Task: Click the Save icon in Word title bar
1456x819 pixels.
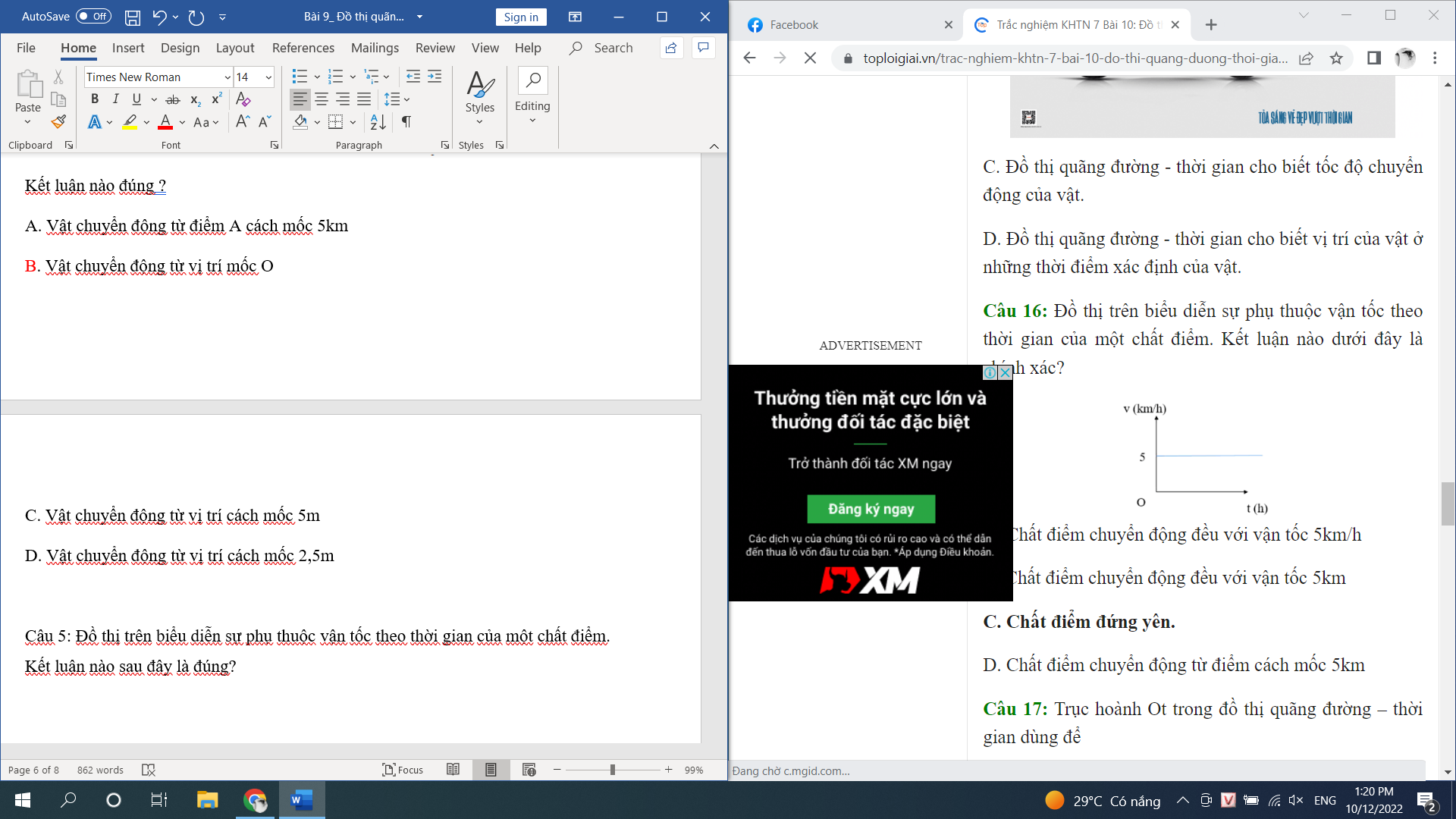Action: (133, 17)
